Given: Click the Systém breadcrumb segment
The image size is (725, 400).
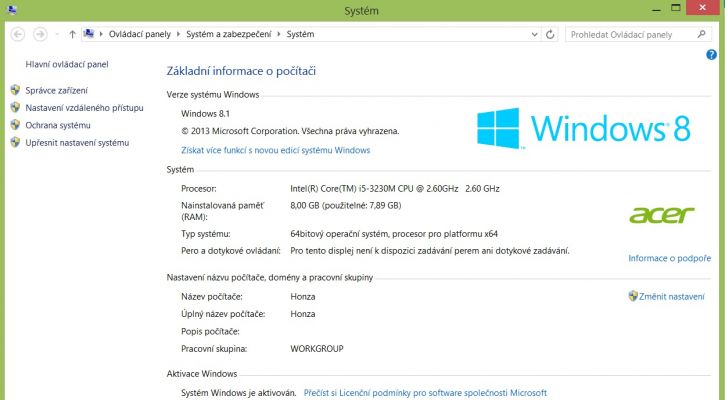Looking at the screenshot, I should (300, 34).
